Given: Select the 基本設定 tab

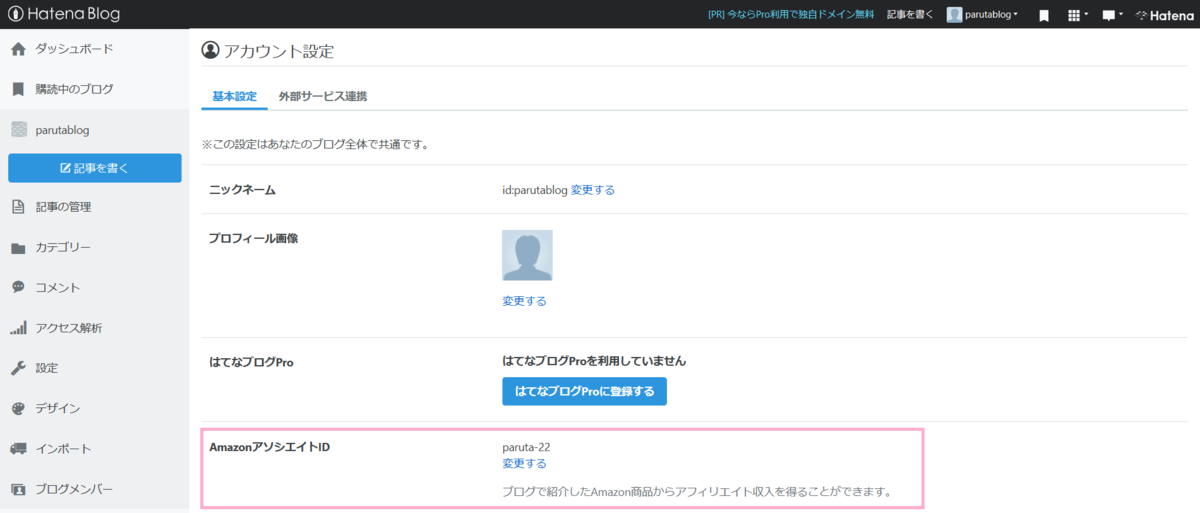Looking at the screenshot, I should tap(234, 97).
